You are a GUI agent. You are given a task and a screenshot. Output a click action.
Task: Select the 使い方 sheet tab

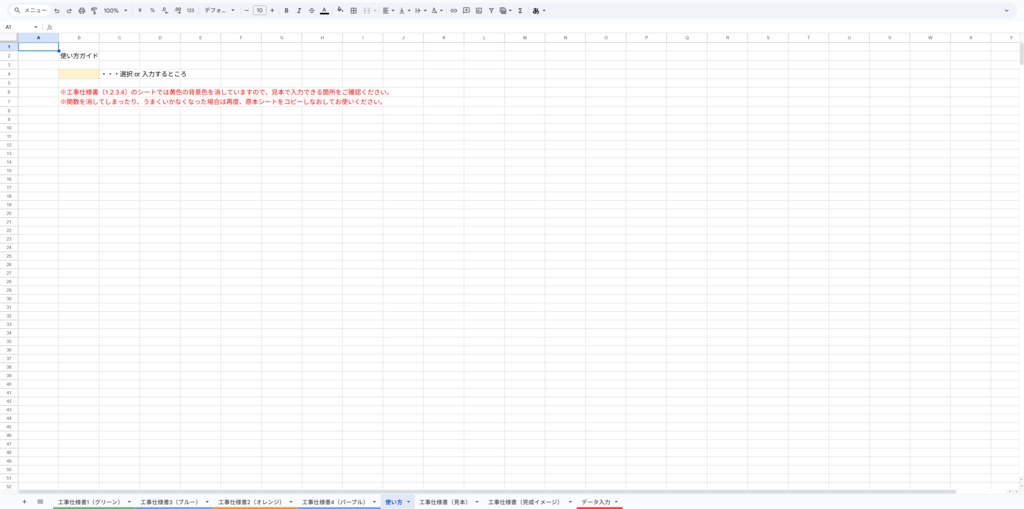point(394,502)
